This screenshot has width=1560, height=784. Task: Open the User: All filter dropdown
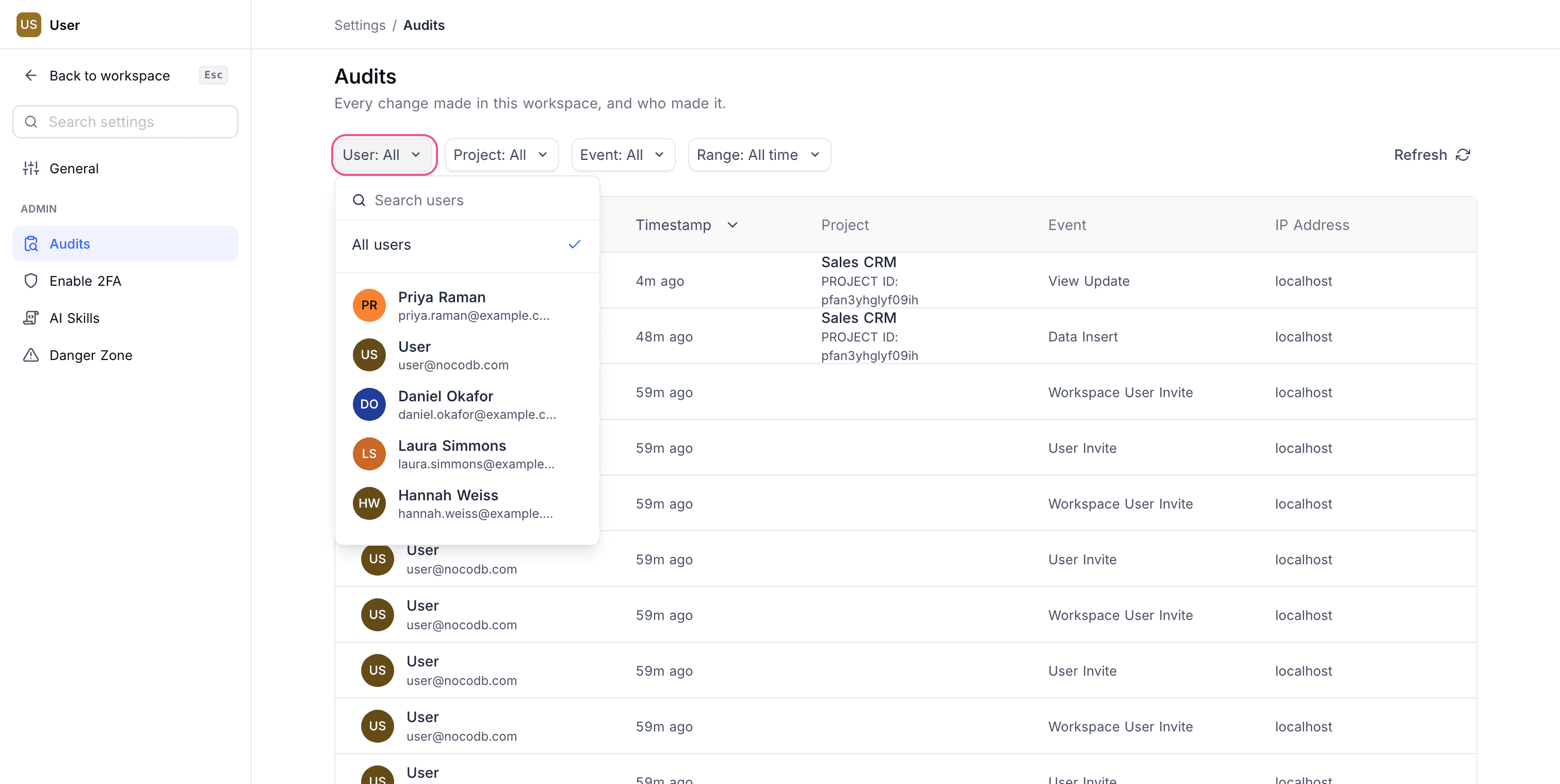point(384,155)
